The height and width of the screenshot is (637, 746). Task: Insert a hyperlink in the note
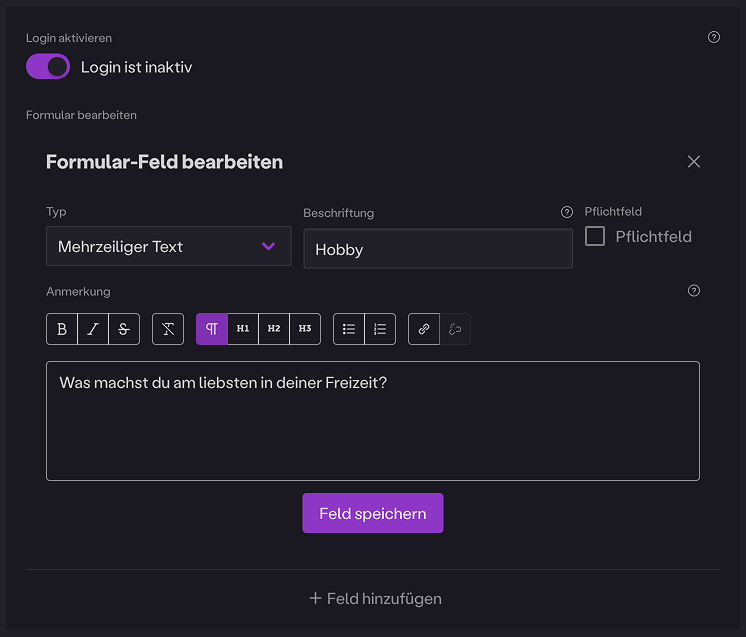[424, 329]
